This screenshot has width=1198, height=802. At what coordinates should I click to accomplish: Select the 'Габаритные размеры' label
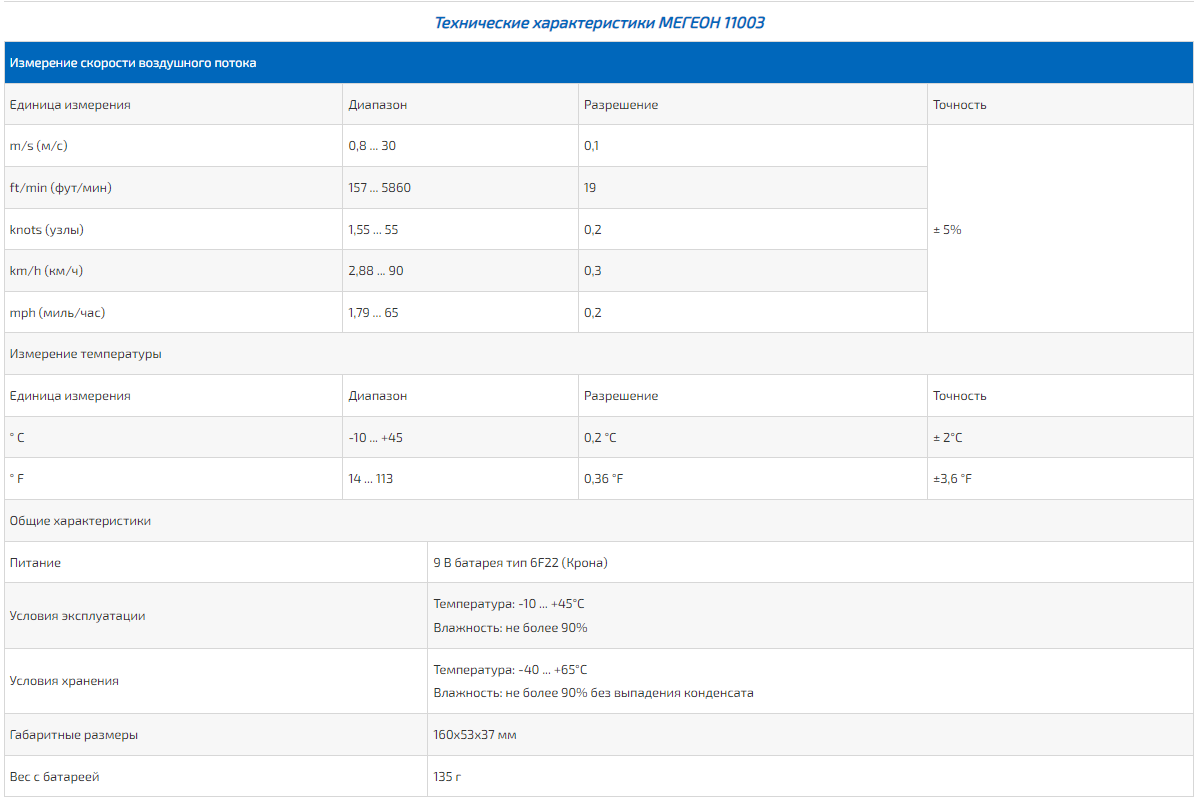click(74, 736)
